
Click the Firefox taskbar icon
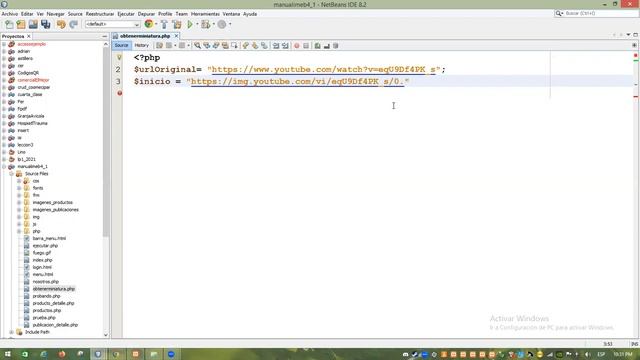[62, 354]
